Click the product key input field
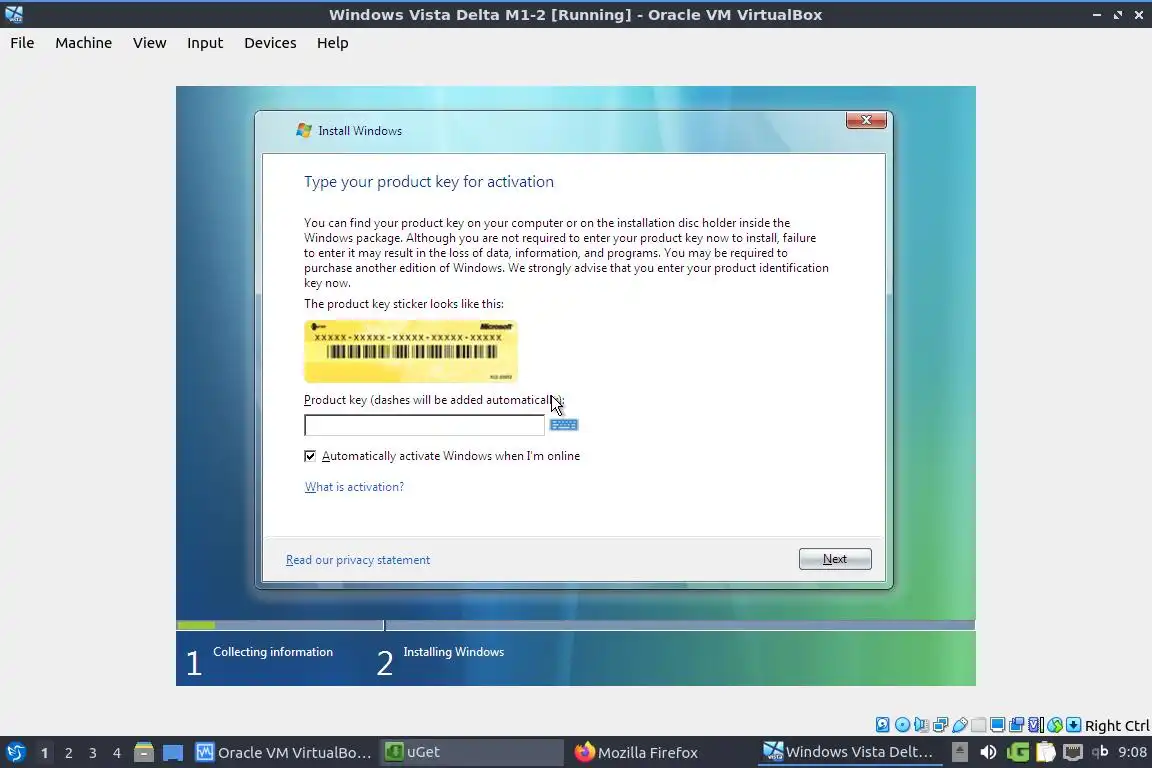Viewport: 1152px width, 768px height. coord(425,425)
